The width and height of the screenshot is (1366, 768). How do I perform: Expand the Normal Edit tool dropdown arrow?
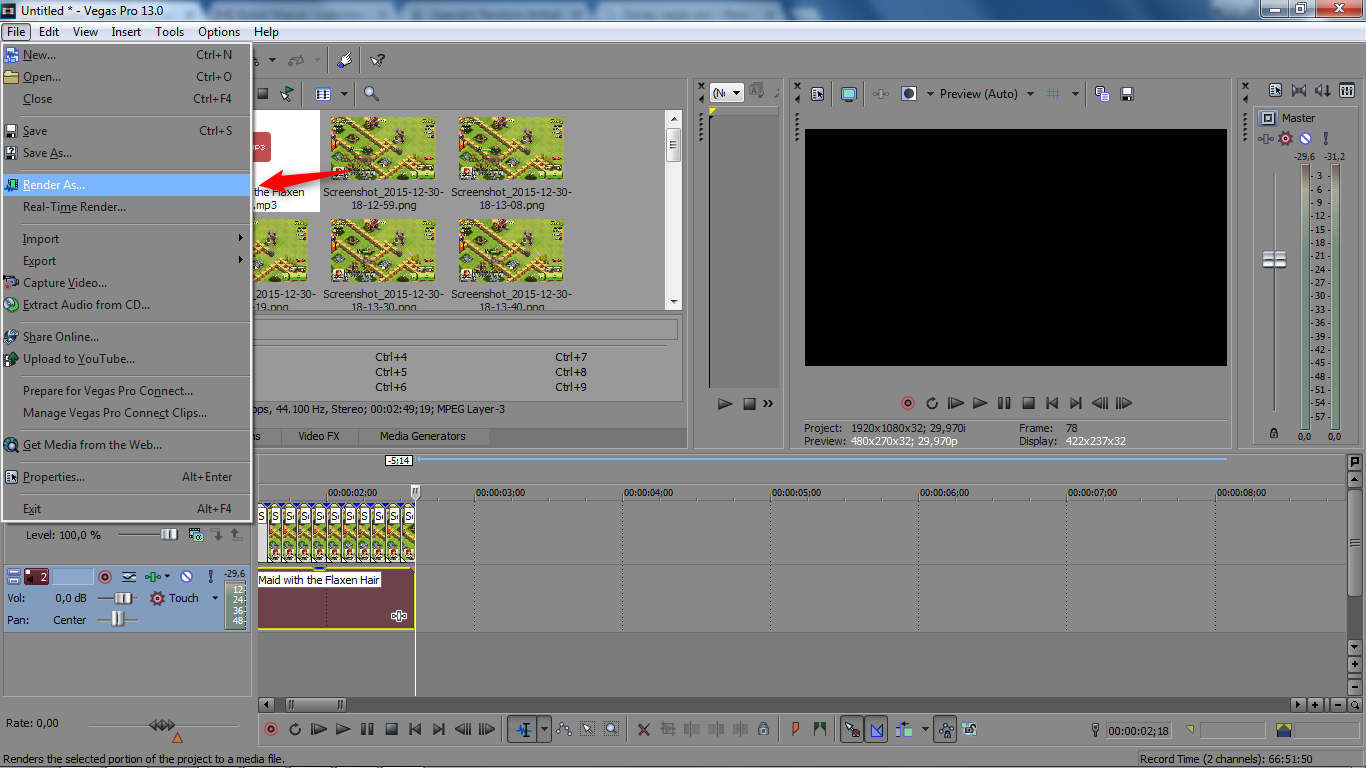pyautogui.click(x=545, y=730)
